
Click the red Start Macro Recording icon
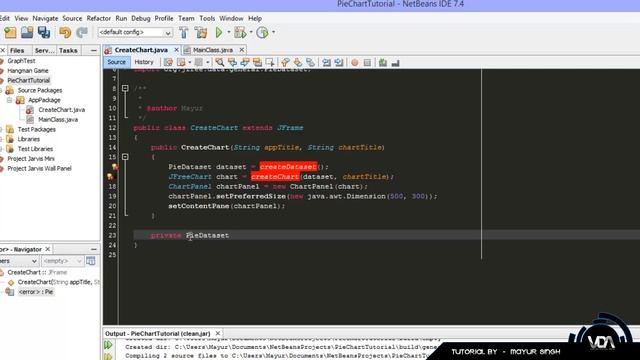[355, 62]
